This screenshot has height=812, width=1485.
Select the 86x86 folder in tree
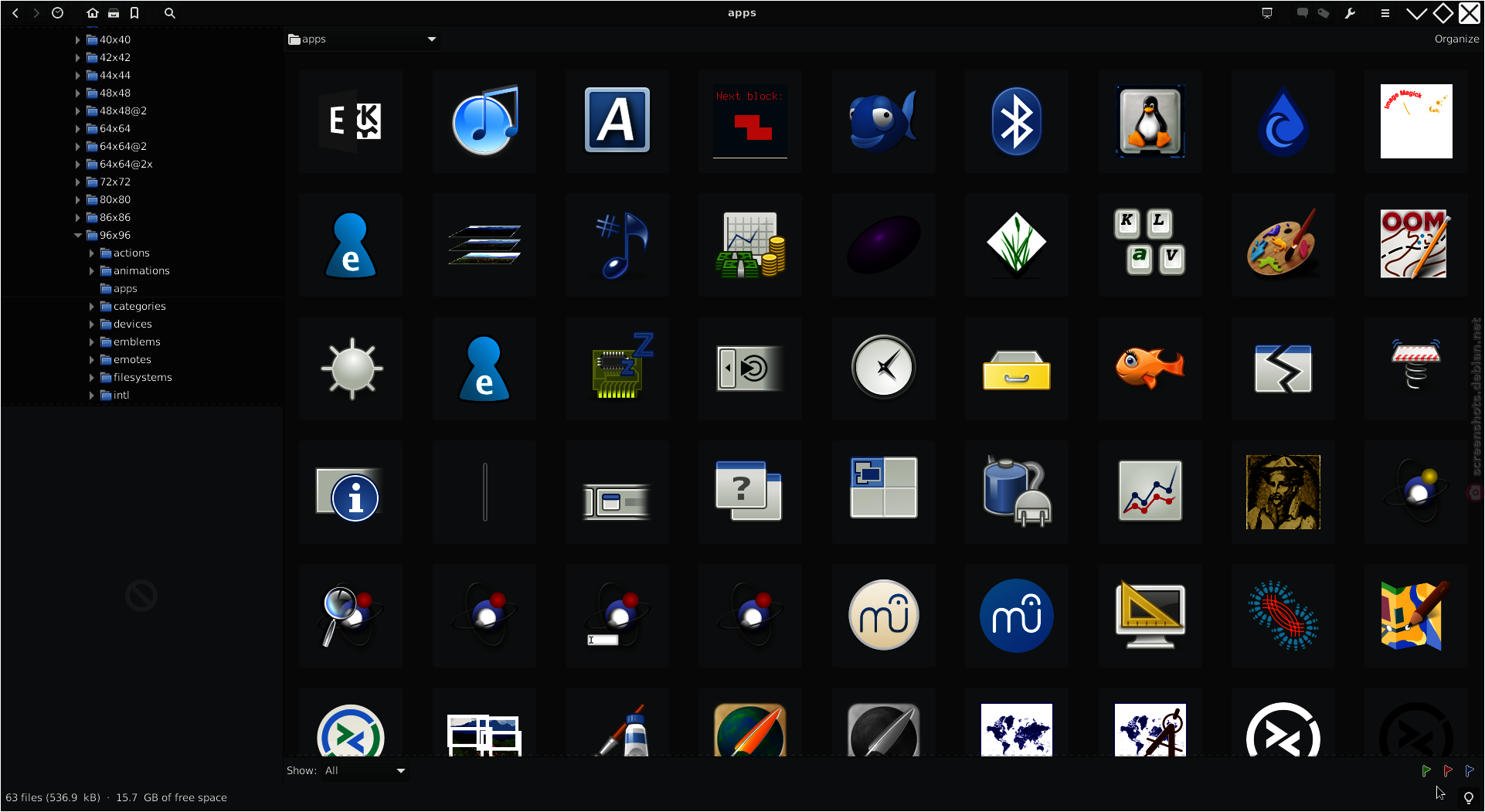(108, 218)
